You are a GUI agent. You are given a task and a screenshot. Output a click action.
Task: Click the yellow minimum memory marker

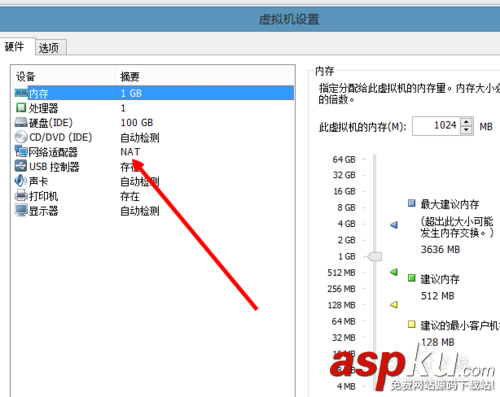pyautogui.click(x=394, y=305)
